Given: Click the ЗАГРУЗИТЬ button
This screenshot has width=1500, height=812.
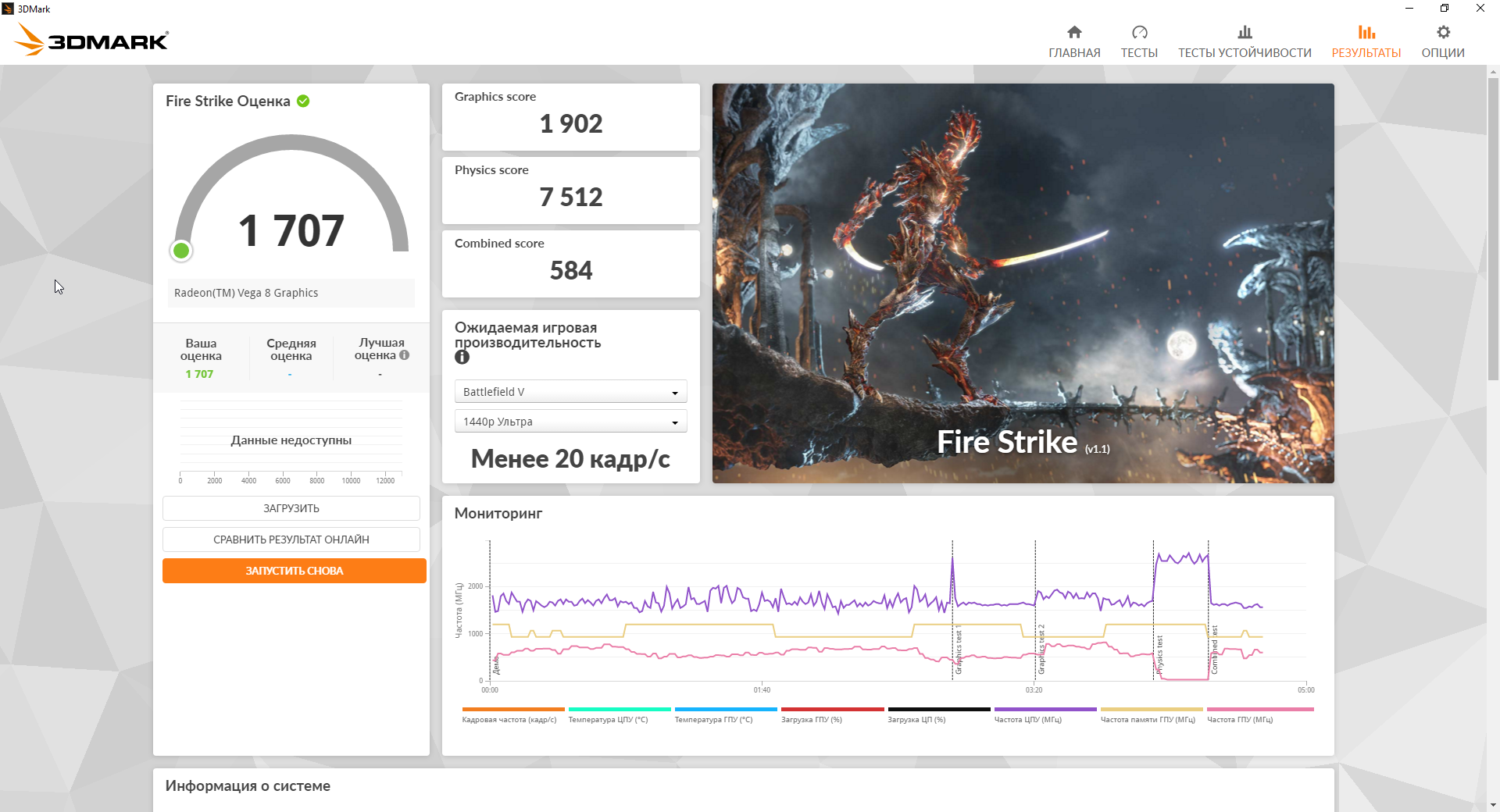Looking at the screenshot, I should click(291, 508).
